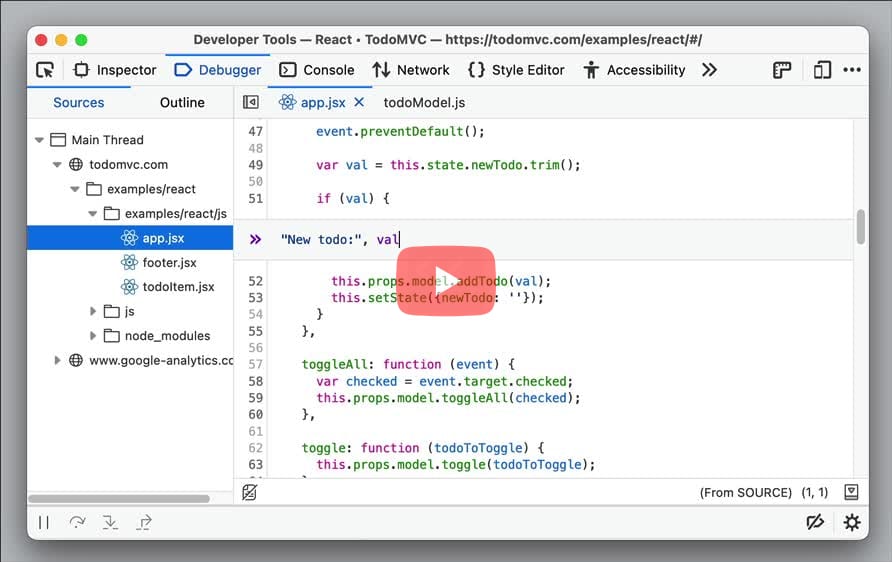Collapse the examples/react folder
Image resolution: width=892 pixels, height=562 pixels.
[x=75, y=189]
